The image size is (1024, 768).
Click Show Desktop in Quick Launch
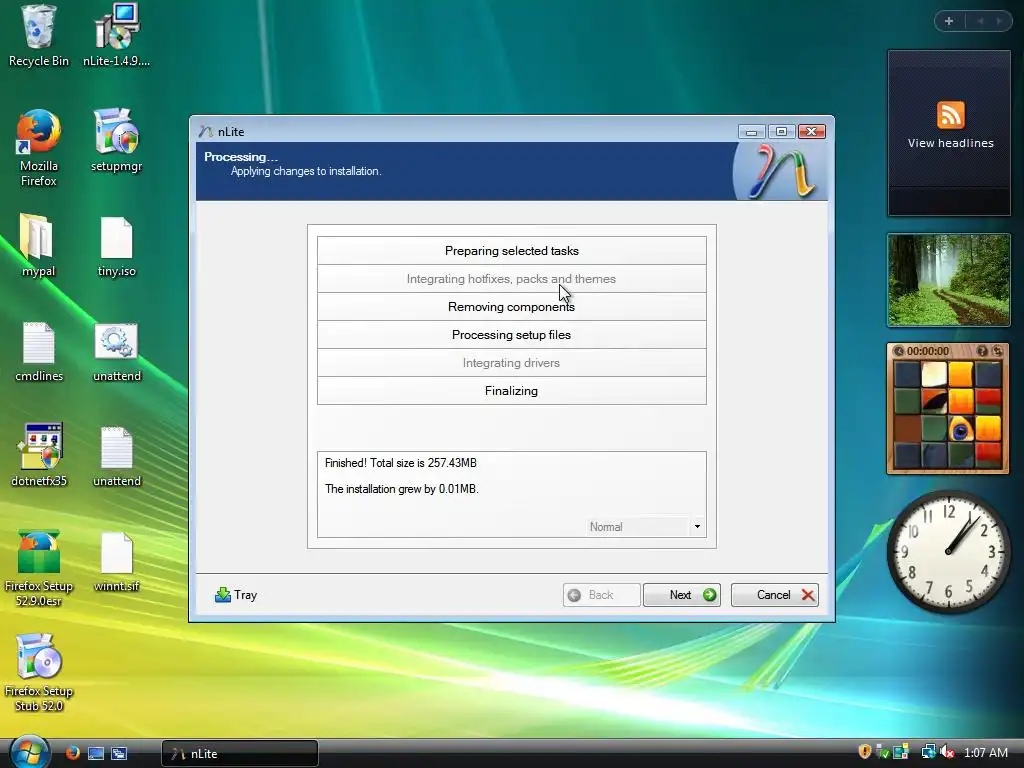click(x=96, y=753)
